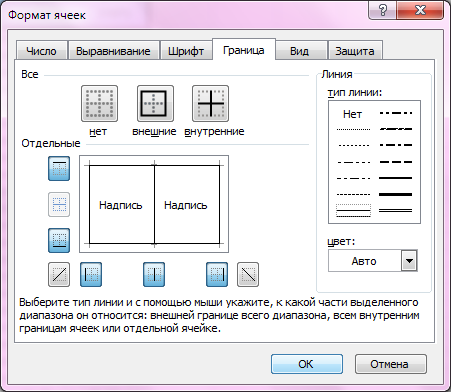
Task: Select the medium dashed line style
Action: (396, 162)
